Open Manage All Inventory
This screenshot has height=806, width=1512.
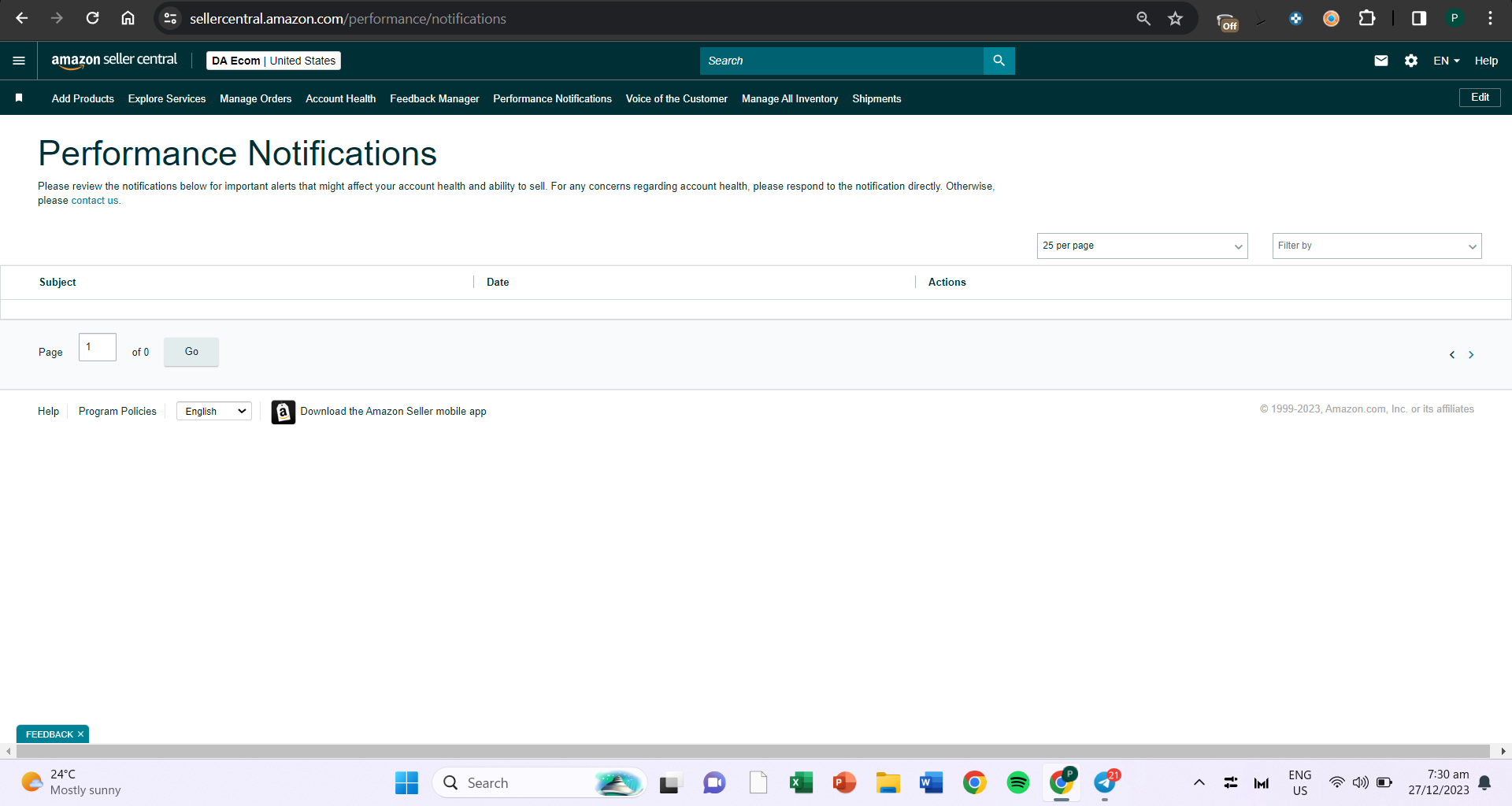pos(790,98)
